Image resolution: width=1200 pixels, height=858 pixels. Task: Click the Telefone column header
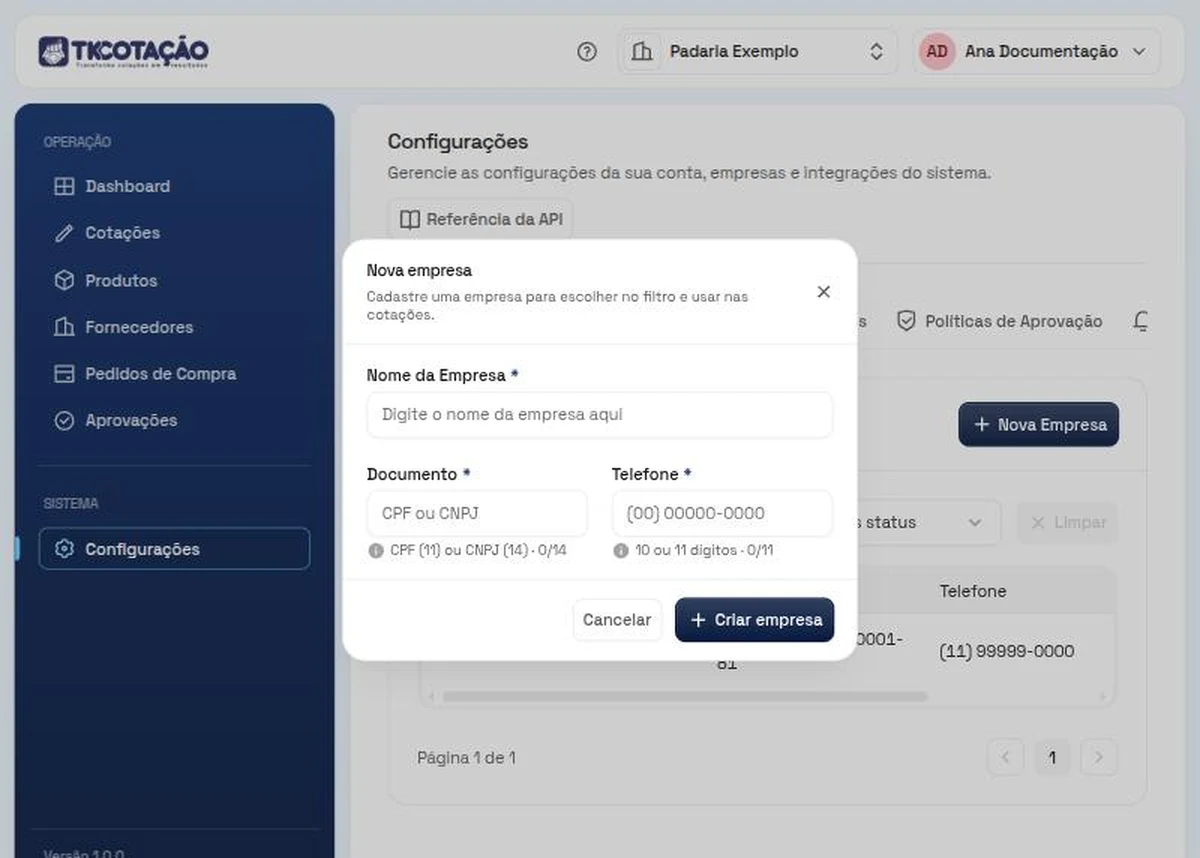(973, 591)
